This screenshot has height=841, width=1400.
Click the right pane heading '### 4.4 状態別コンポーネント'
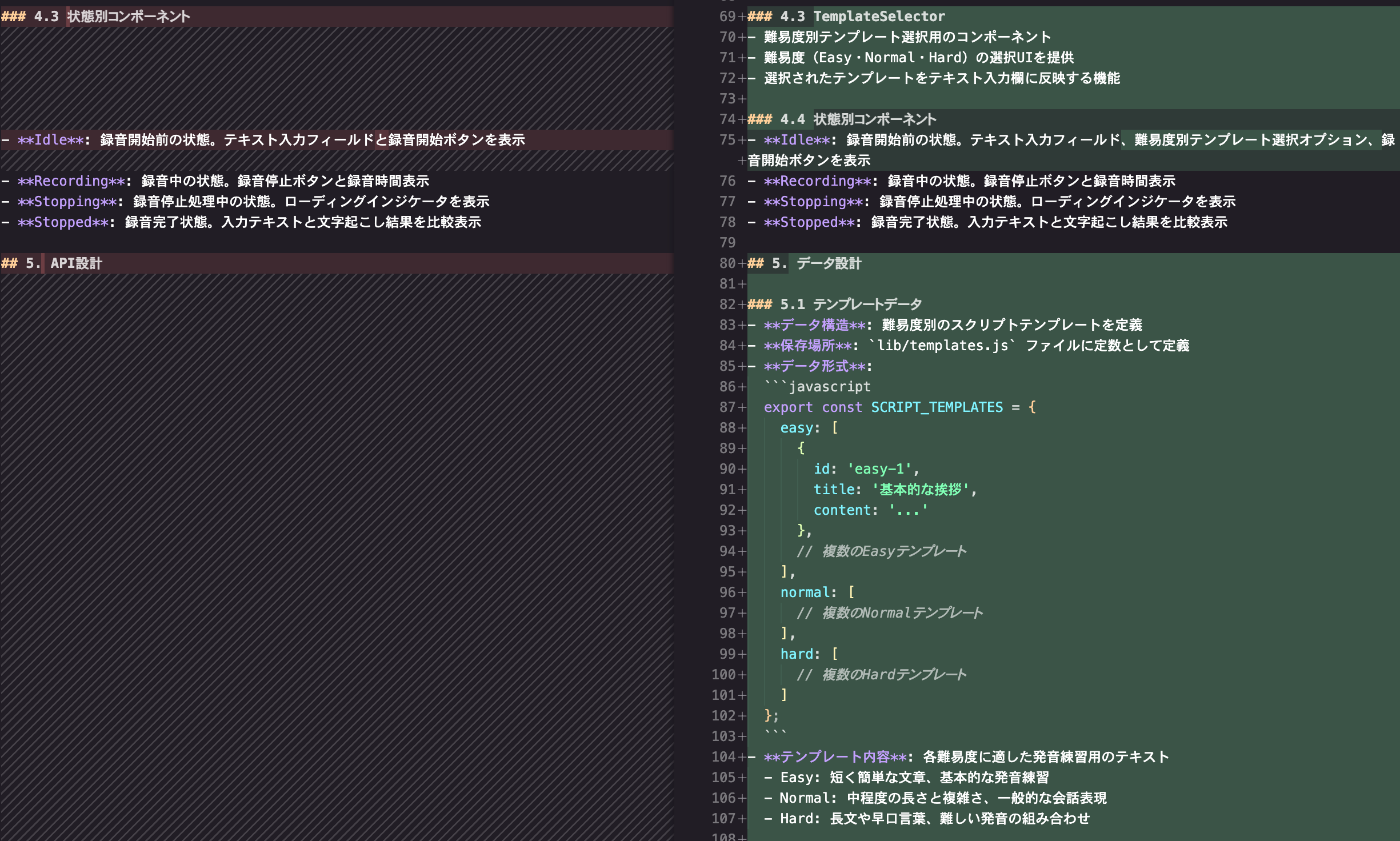pos(842,119)
